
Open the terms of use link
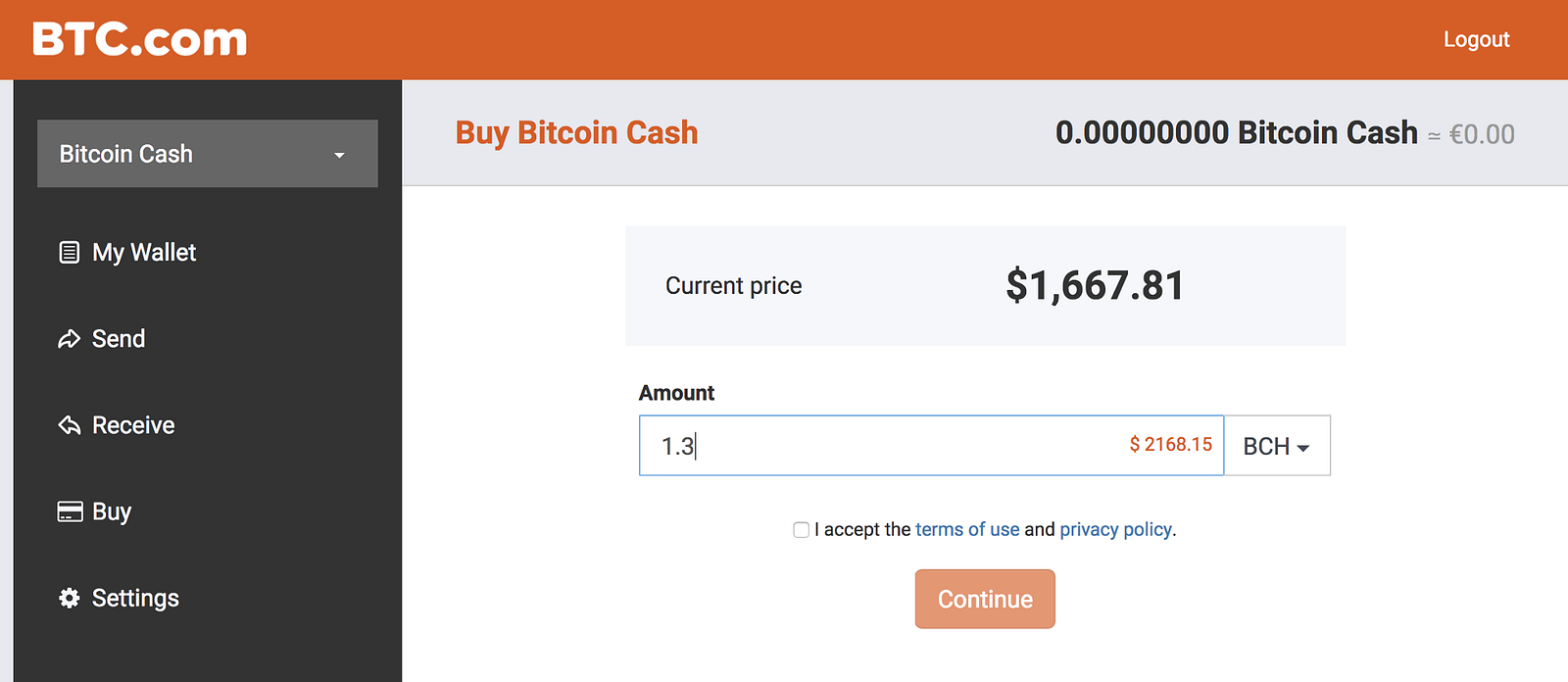pyautogui.click(x=967, y=529)
